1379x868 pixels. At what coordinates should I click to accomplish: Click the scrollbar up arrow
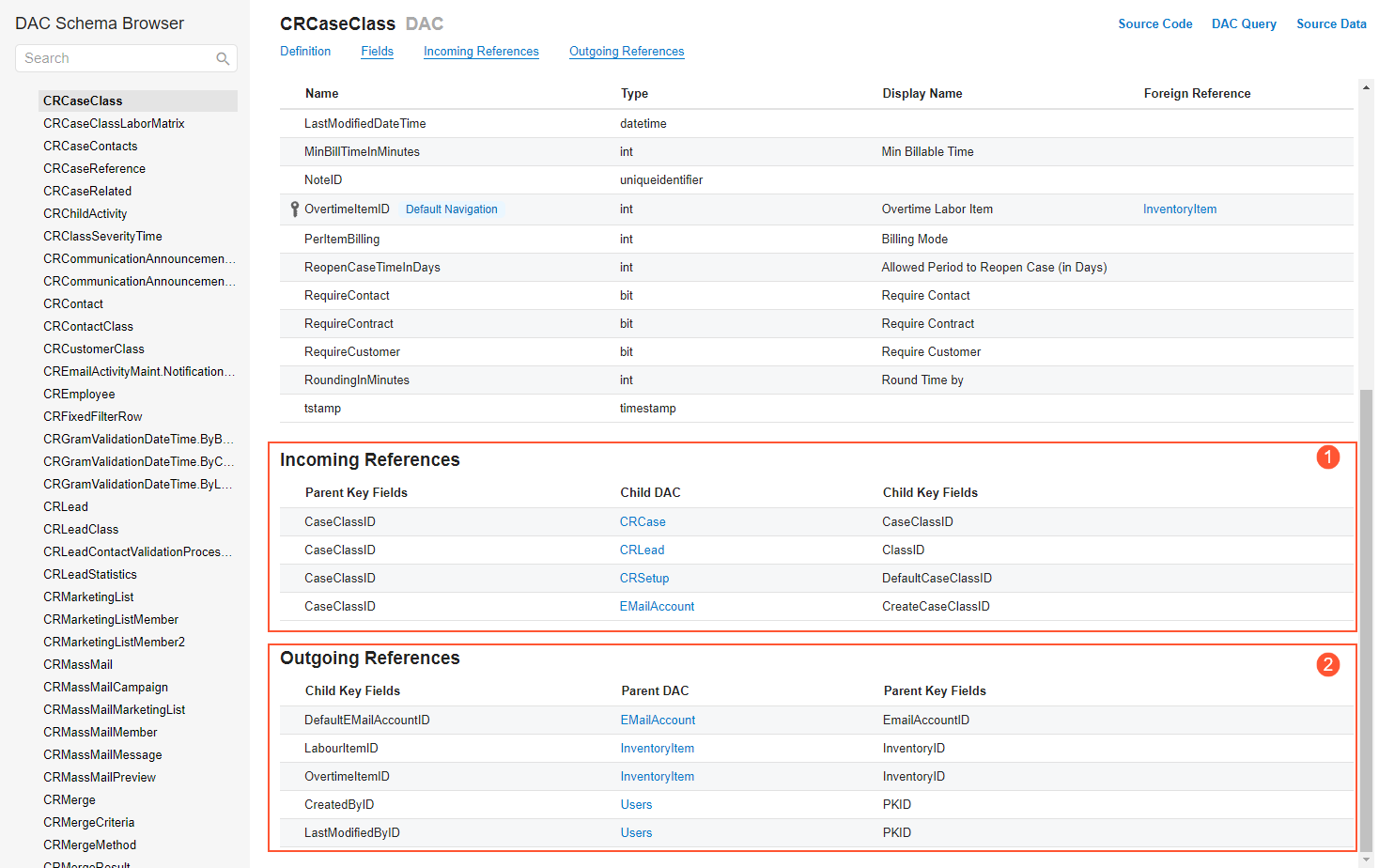1366,87
